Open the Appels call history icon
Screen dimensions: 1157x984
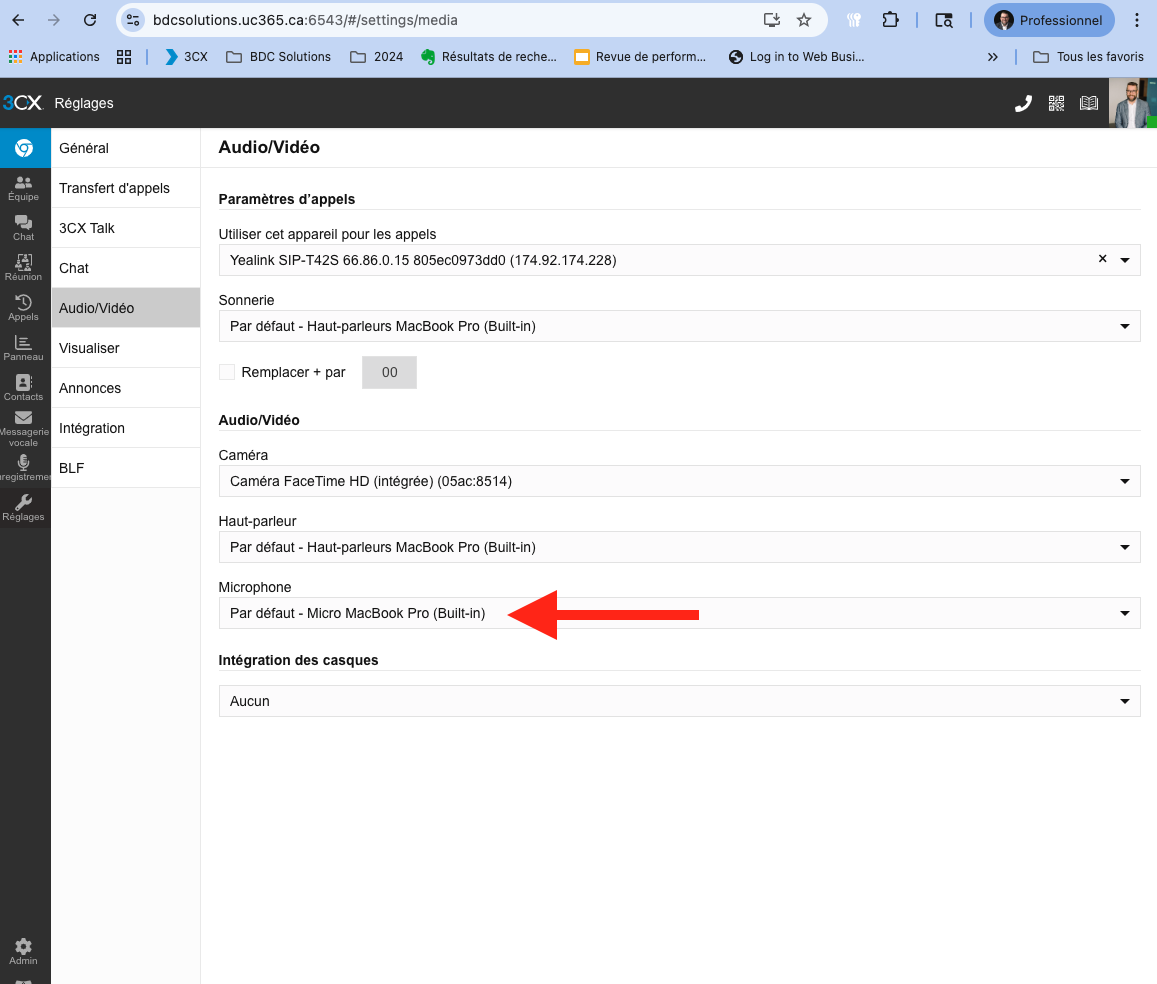tap(24, 308)
